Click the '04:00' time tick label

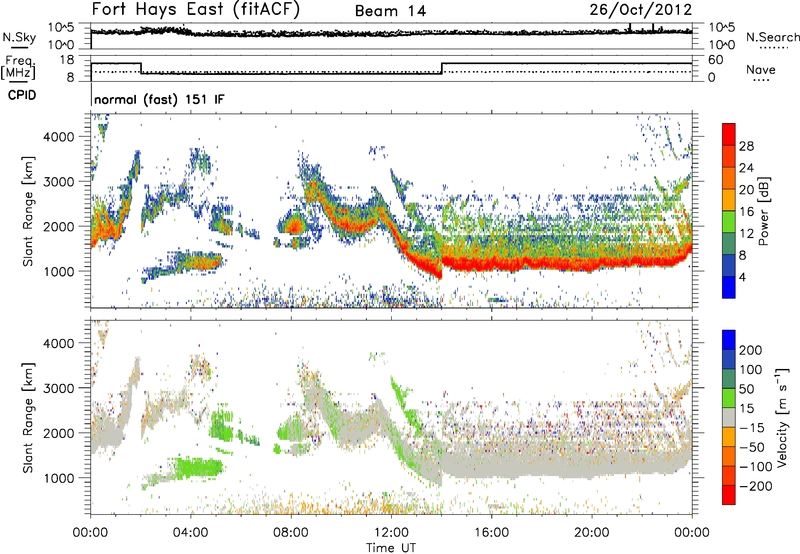tap(190, 533)
